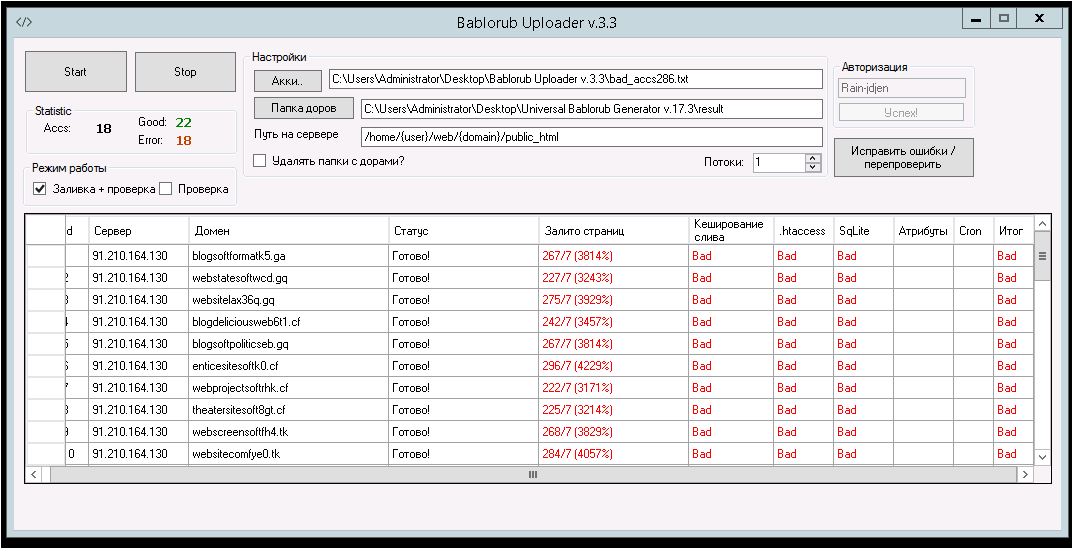Decrease Потоки thread count with down arrow

(812, 166)
